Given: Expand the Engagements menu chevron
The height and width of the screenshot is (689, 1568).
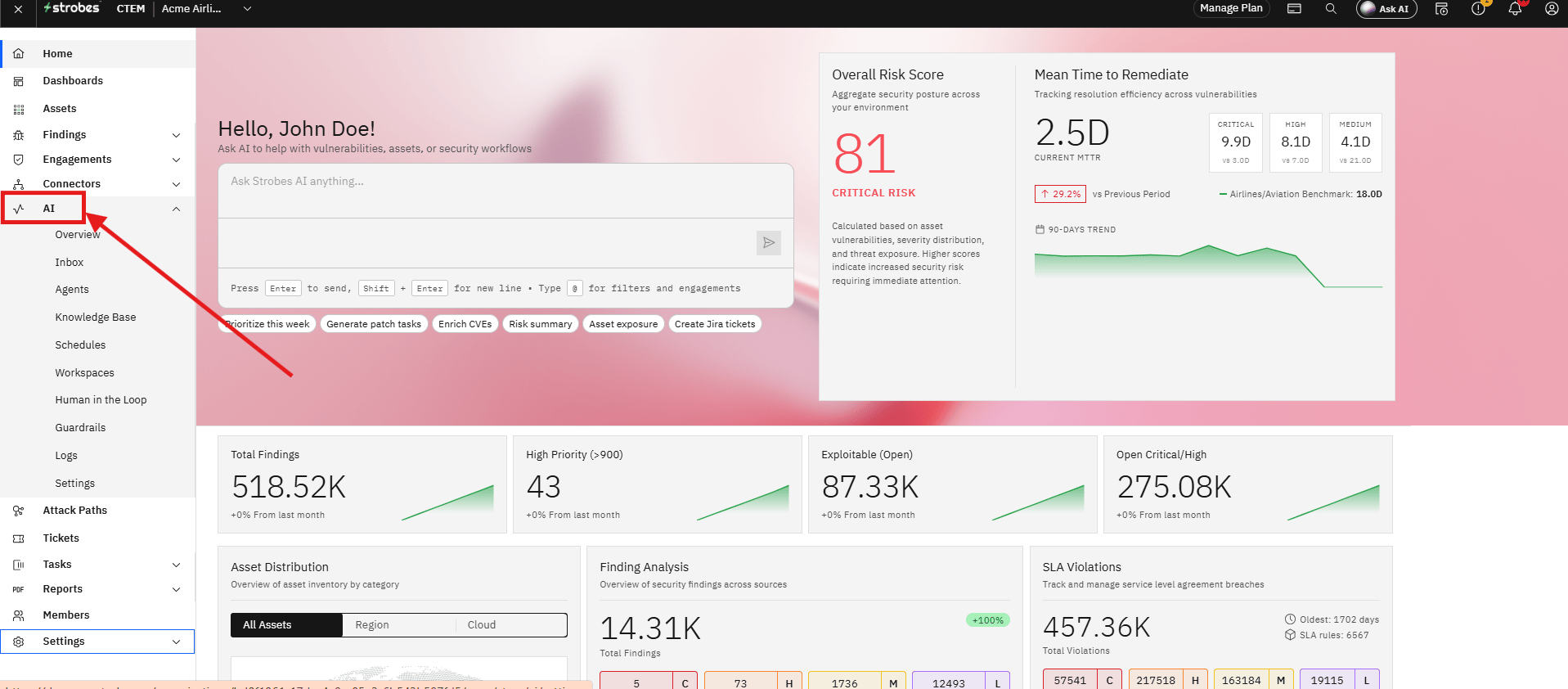Looking at the screenshot, I should 176,160.
